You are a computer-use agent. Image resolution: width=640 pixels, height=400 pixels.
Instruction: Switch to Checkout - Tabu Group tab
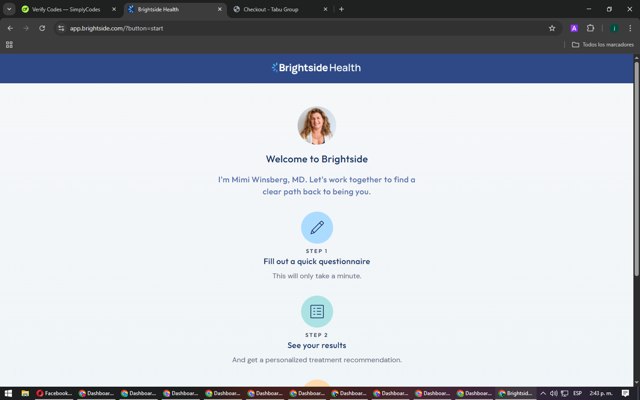[276, 9]
